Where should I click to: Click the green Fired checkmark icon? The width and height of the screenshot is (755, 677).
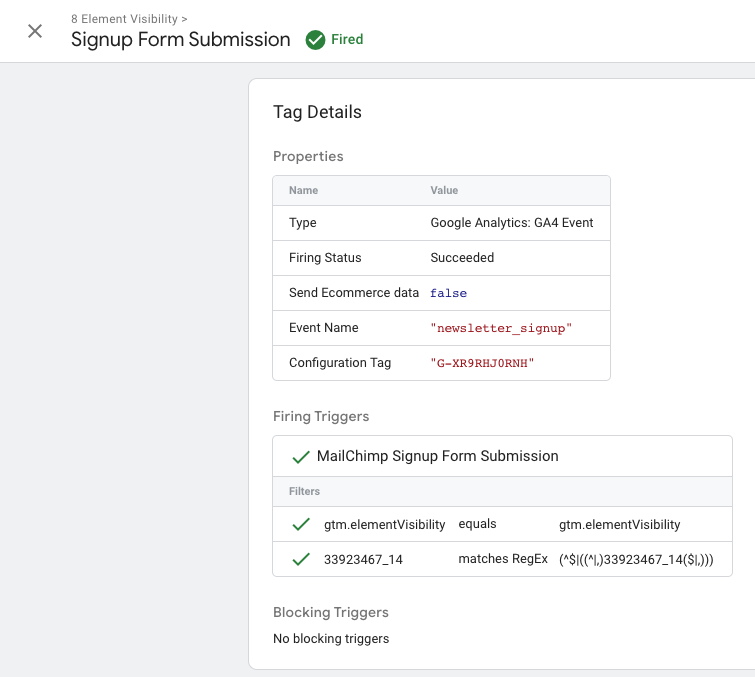coord(316,40)
